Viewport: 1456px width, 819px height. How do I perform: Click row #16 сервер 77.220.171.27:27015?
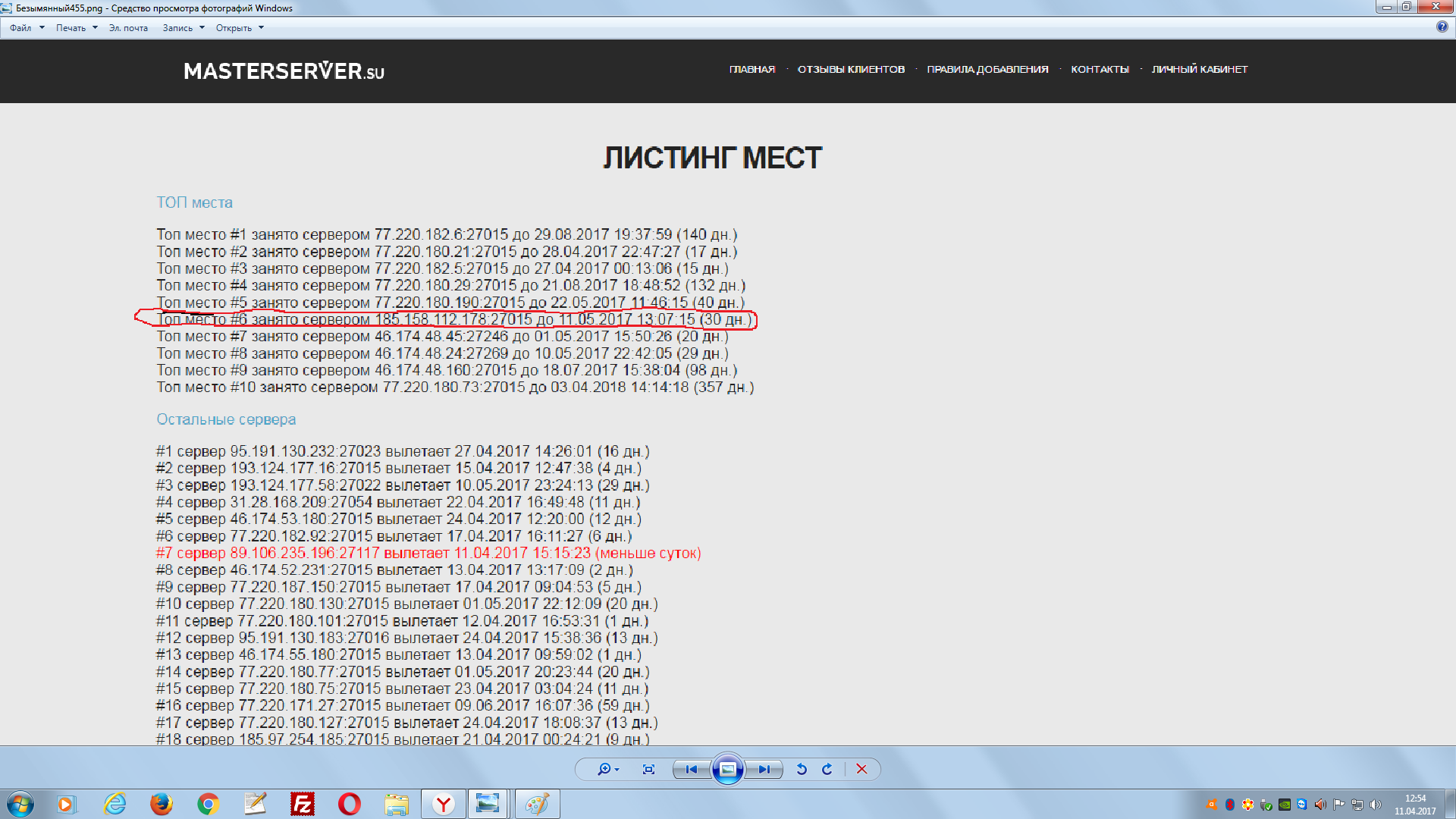pos(403,705)
